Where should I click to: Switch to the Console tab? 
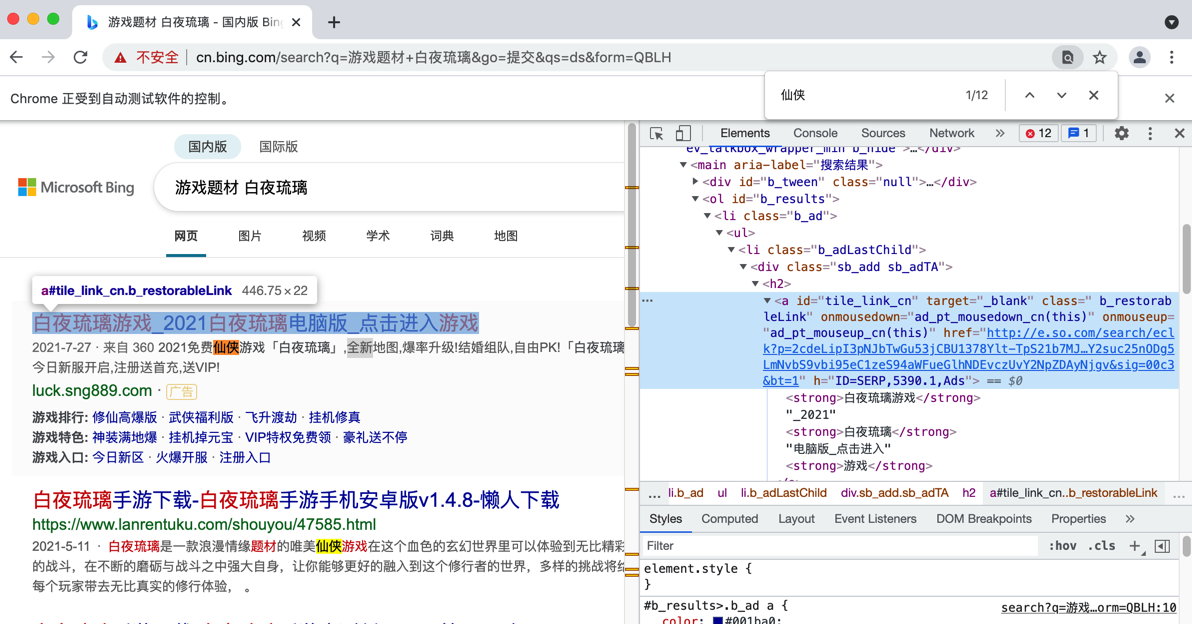click(x=815, y=133)
